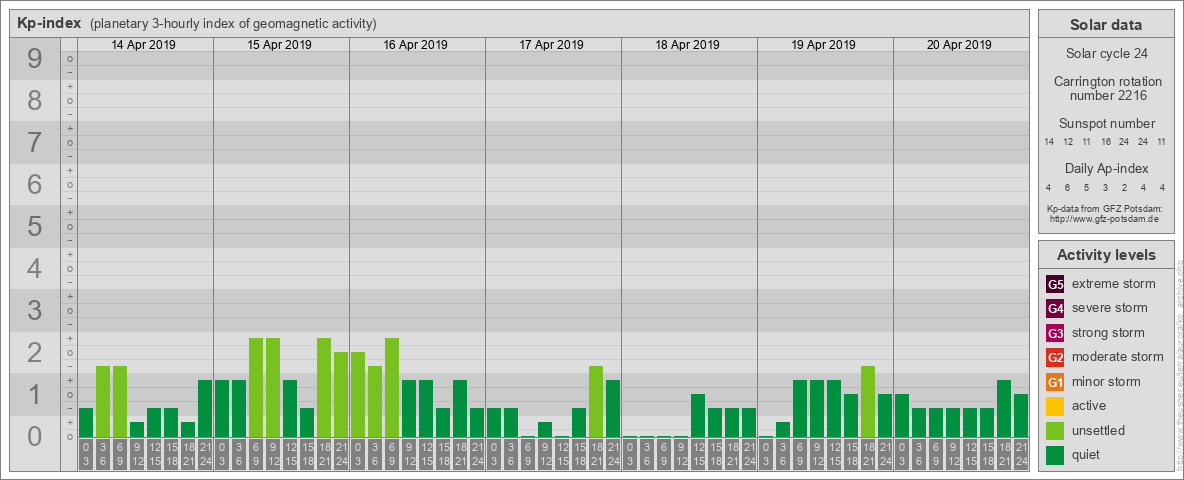Click the minor storm legend label
Screen dimensions: 1184x480
(x=1106, y=381)
